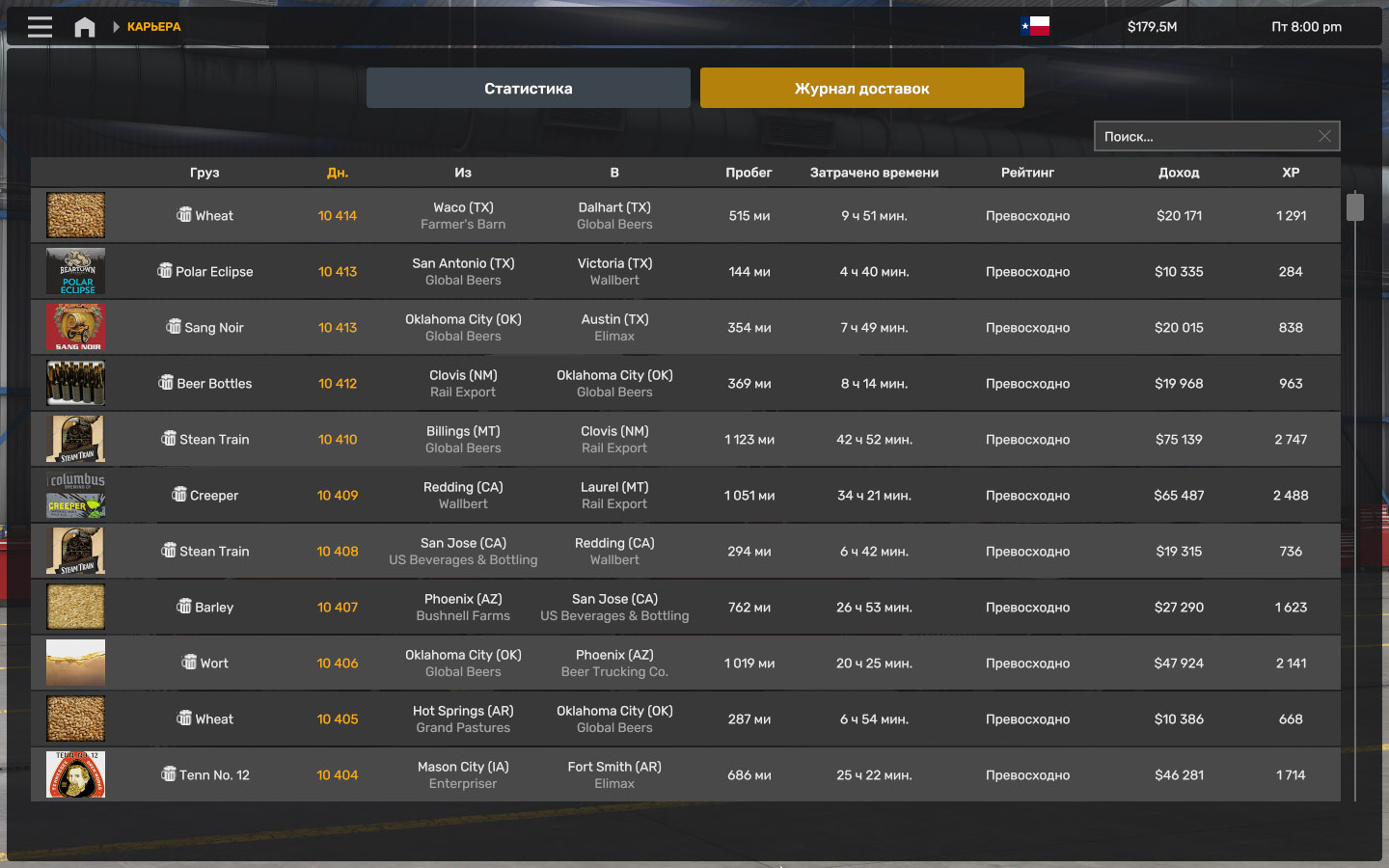Sort by the Груз column header

point(204,173)
